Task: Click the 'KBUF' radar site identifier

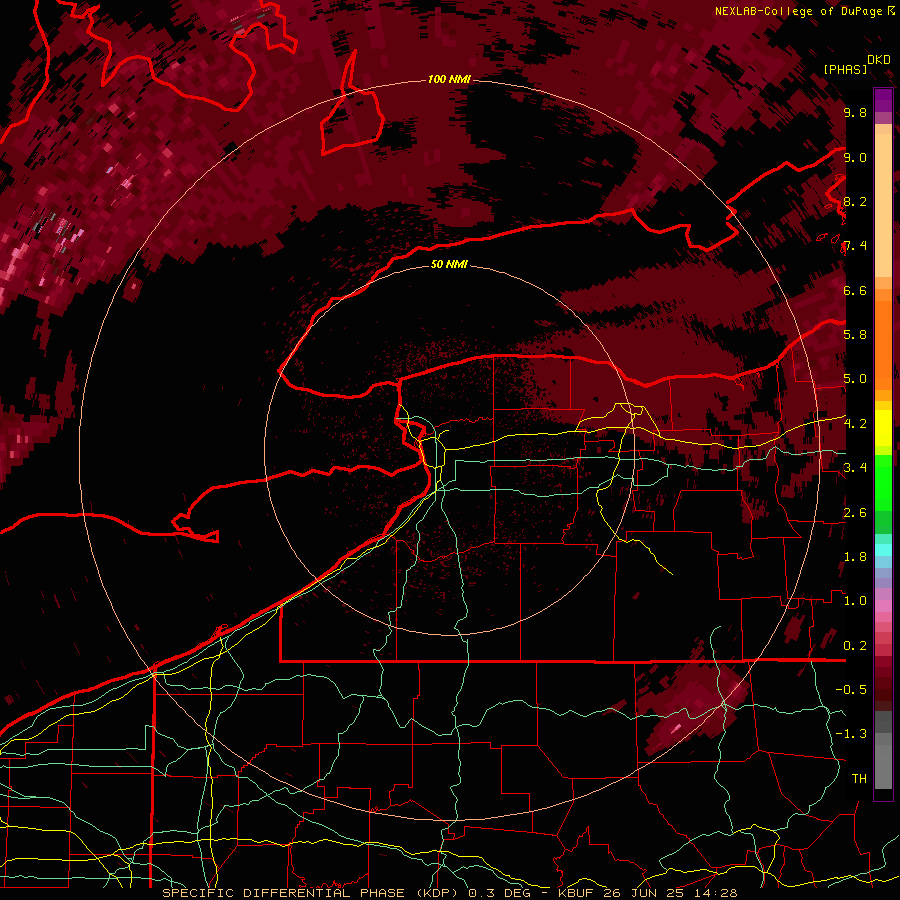Action: pos(578,893)
